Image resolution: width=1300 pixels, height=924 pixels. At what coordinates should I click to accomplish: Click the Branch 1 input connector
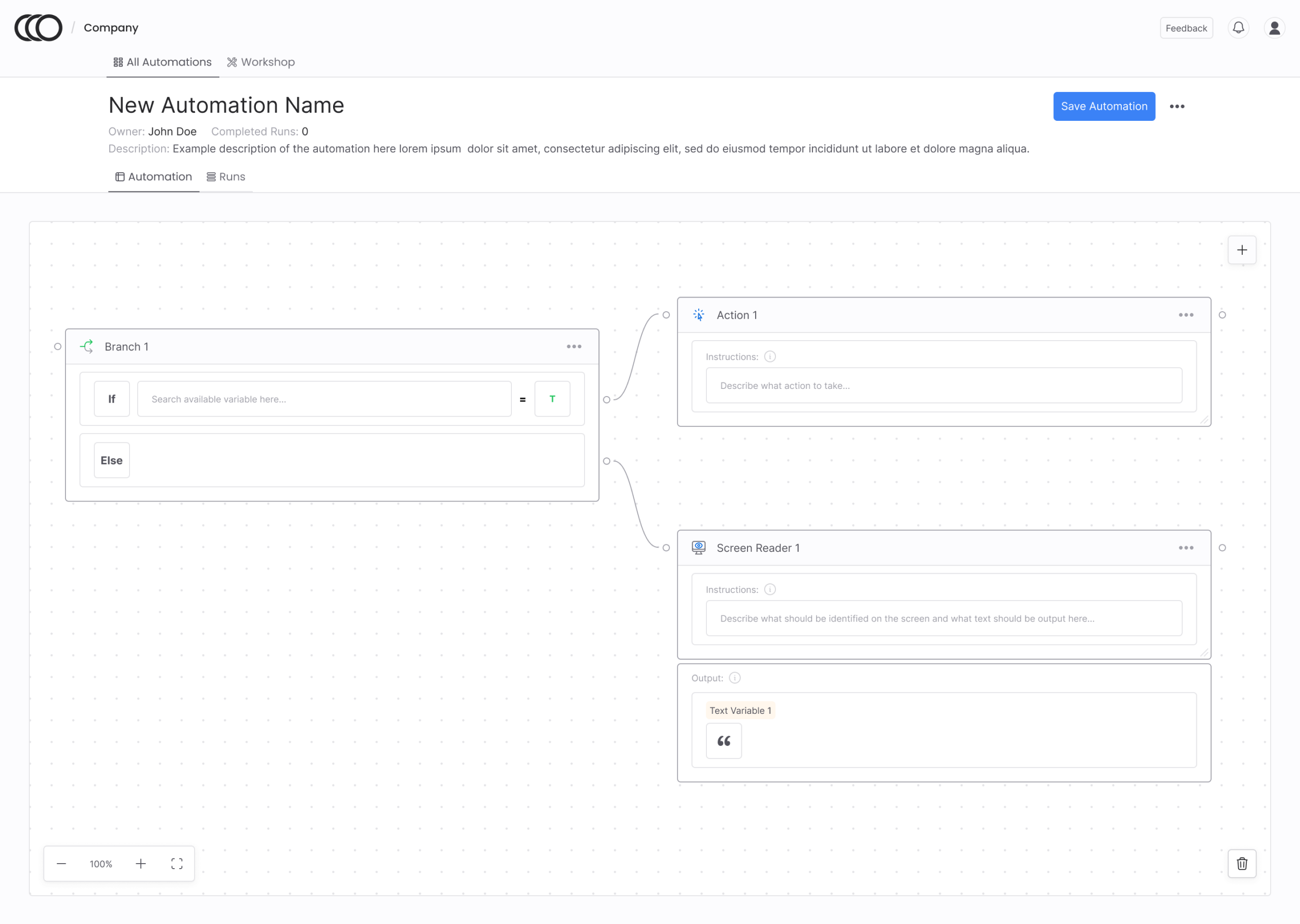pyautogui.click(x=57, y=346)
